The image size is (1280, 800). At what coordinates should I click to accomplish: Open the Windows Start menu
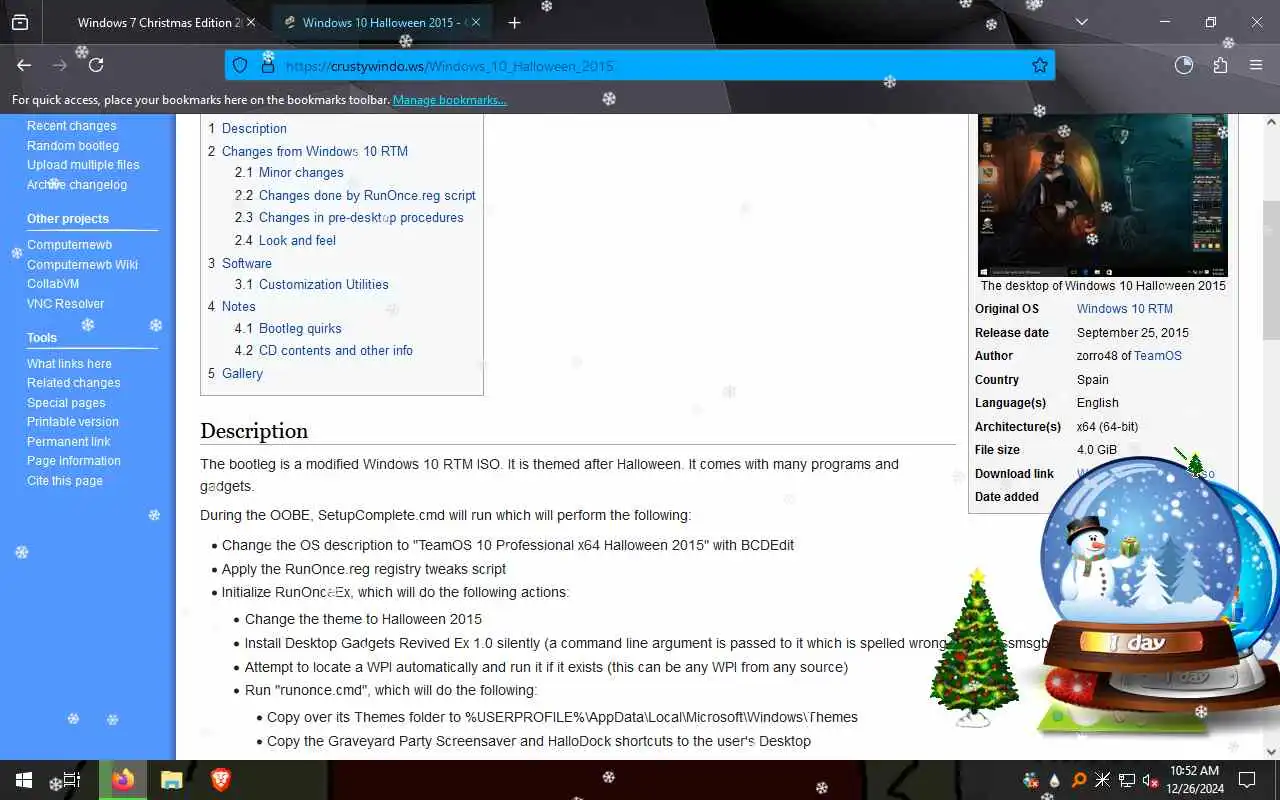[x=24, y=780]
